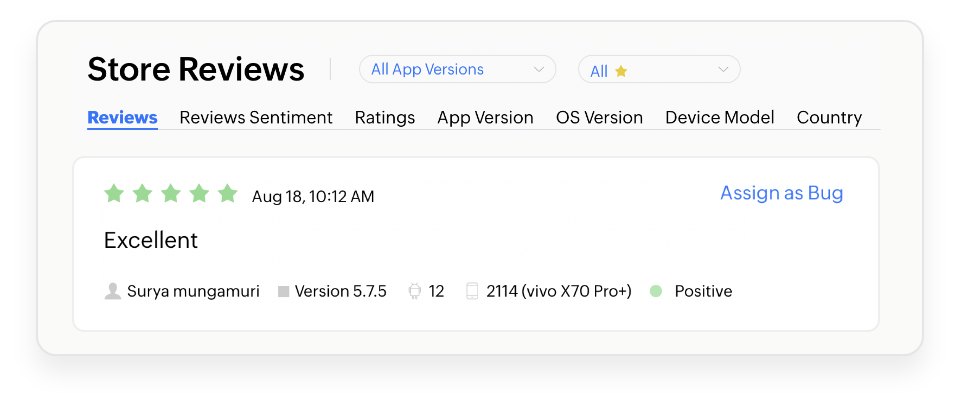Go to the Ratings tab

coord(385,118)
